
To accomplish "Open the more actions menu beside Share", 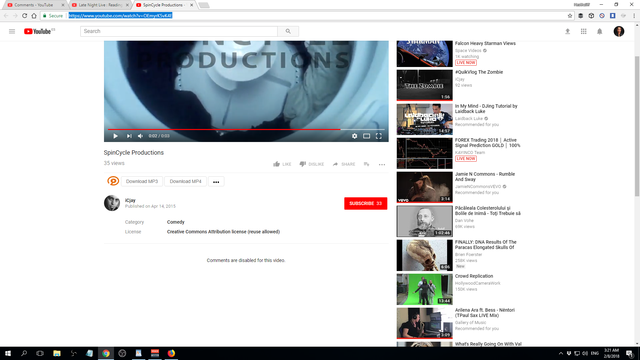I will (x=382, y=164).
